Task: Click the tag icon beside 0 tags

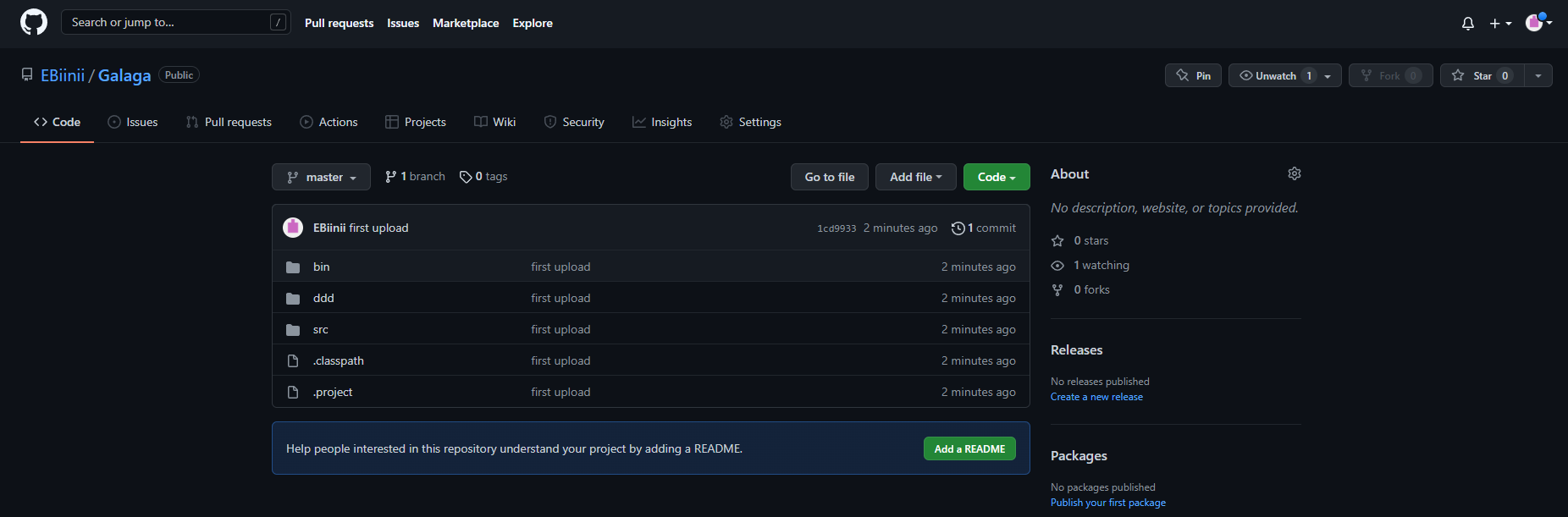Action: [x=466, y=176]
